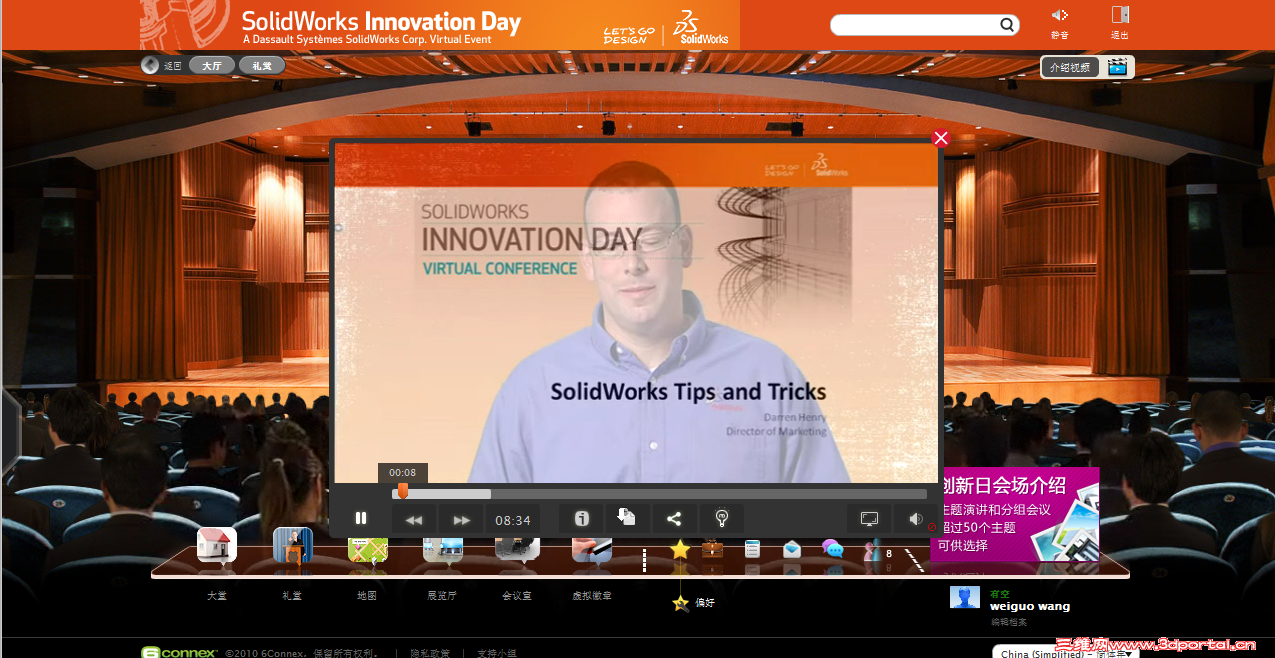Click the clapperboard video icon

click(x=1117, y=67)
